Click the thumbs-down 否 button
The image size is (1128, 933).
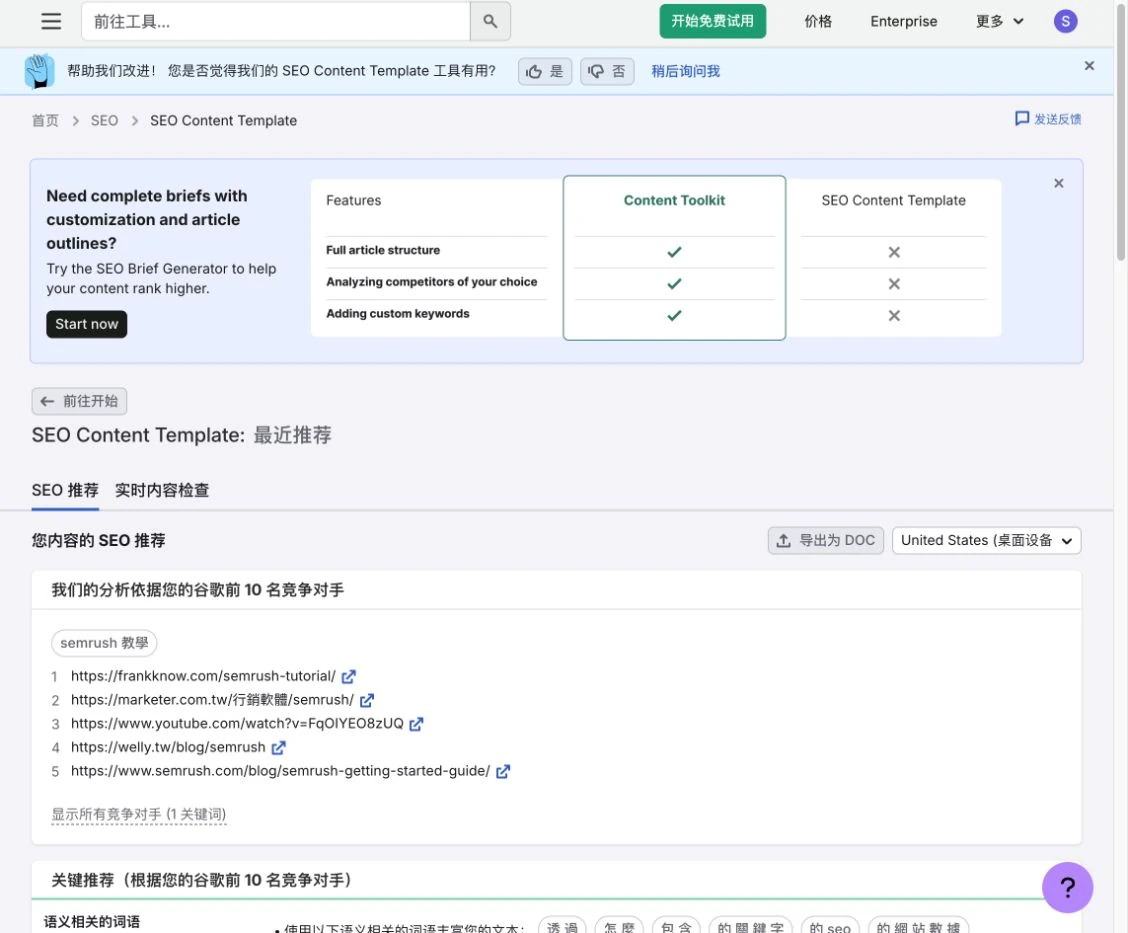606,71
